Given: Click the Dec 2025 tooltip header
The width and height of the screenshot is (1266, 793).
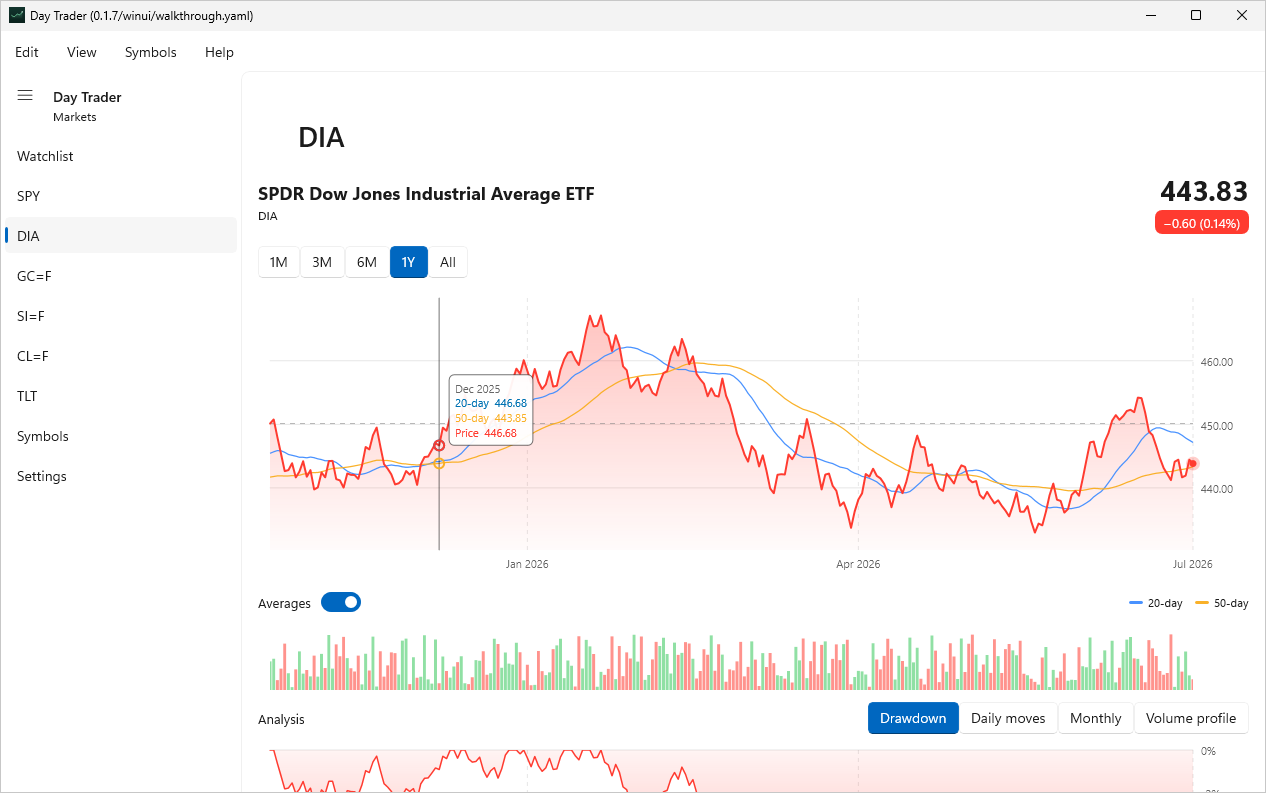Looking at the screenshot, I should click(x=477, y=389).
